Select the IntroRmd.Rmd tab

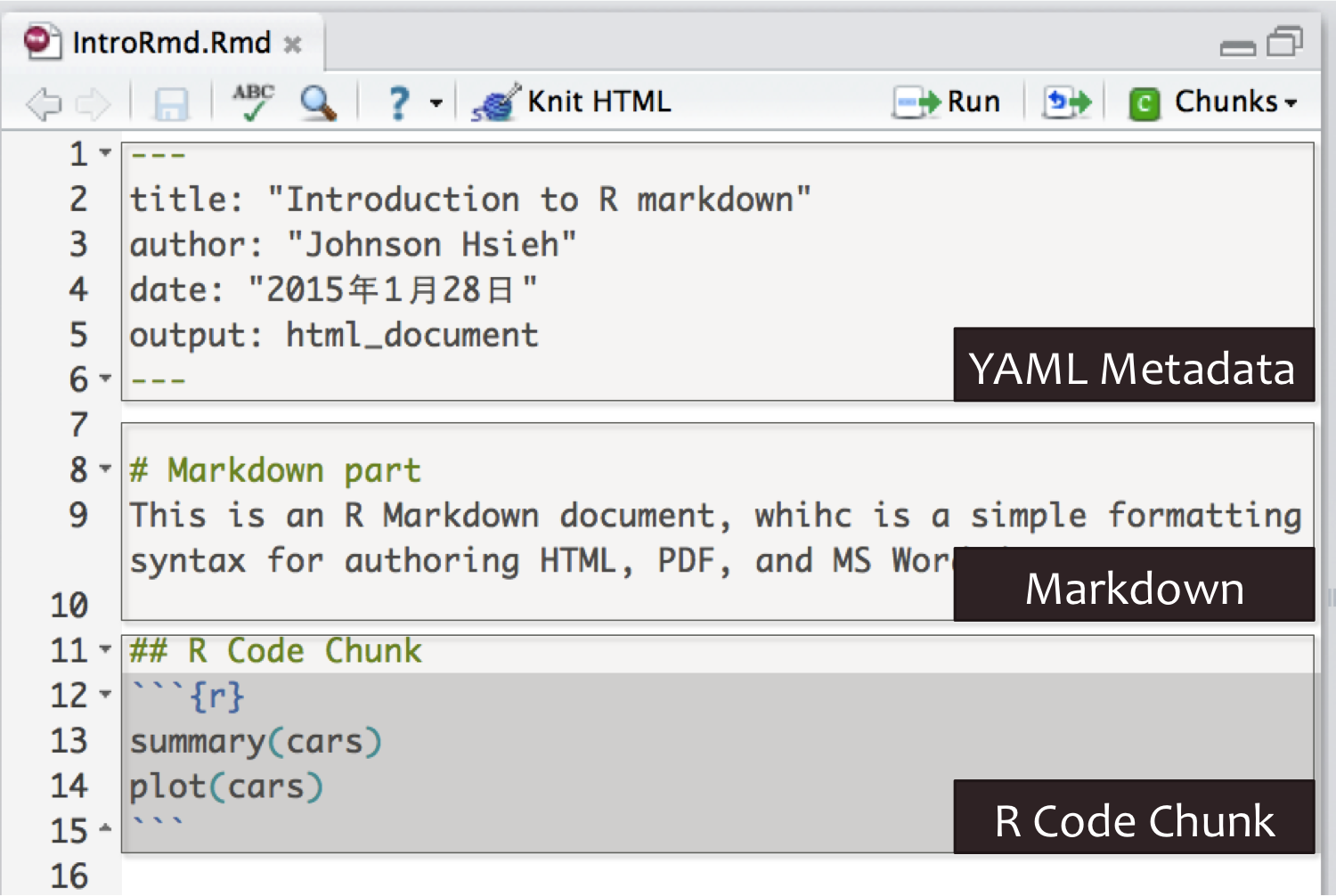pyautogui.click(x=170, y=43)
